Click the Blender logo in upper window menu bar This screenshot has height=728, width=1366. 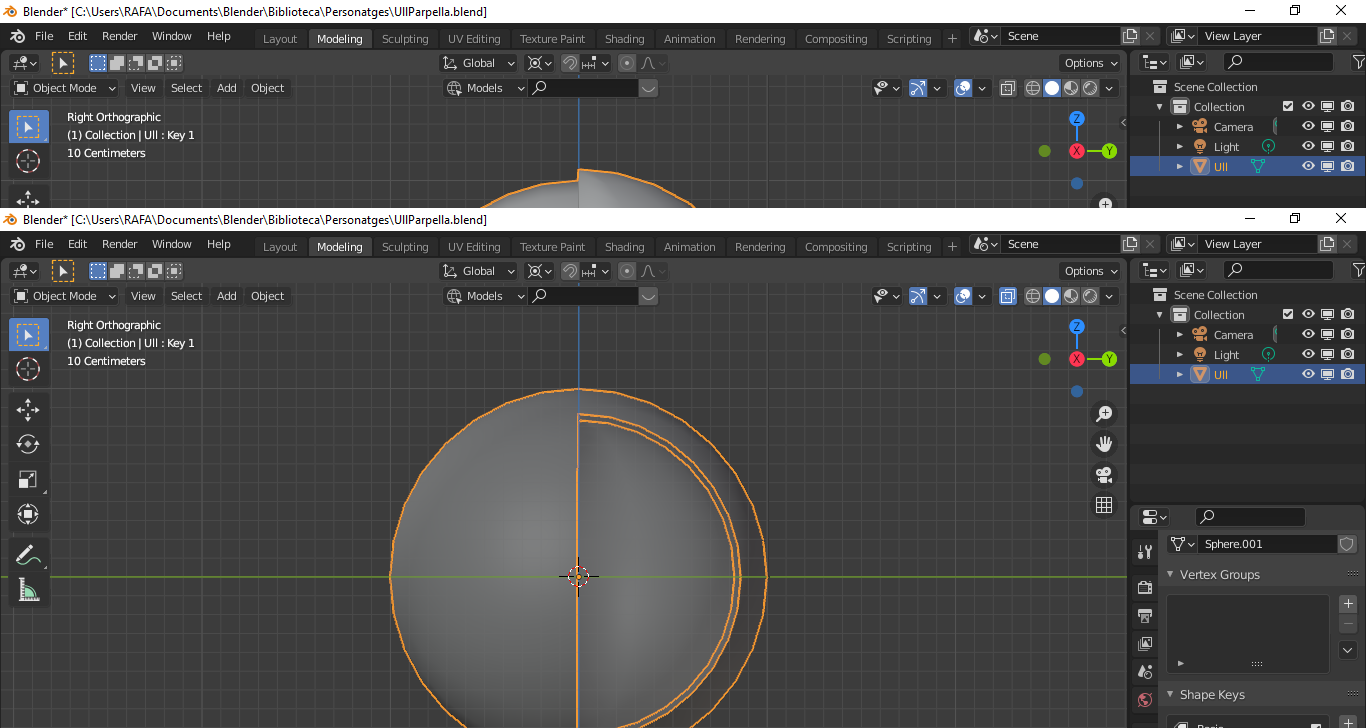[x=17, y=36]
